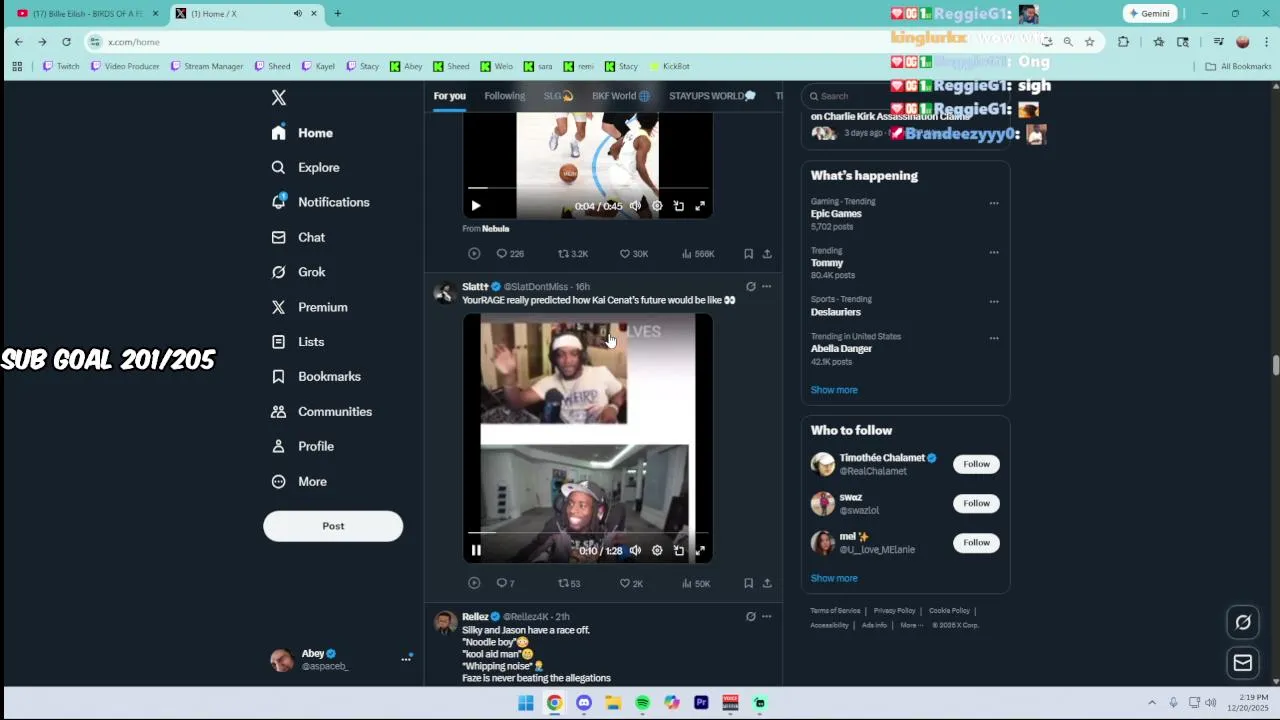Mute the 0:45 video's volume
Screen dimensions: 1280x720
coord(635,206)
